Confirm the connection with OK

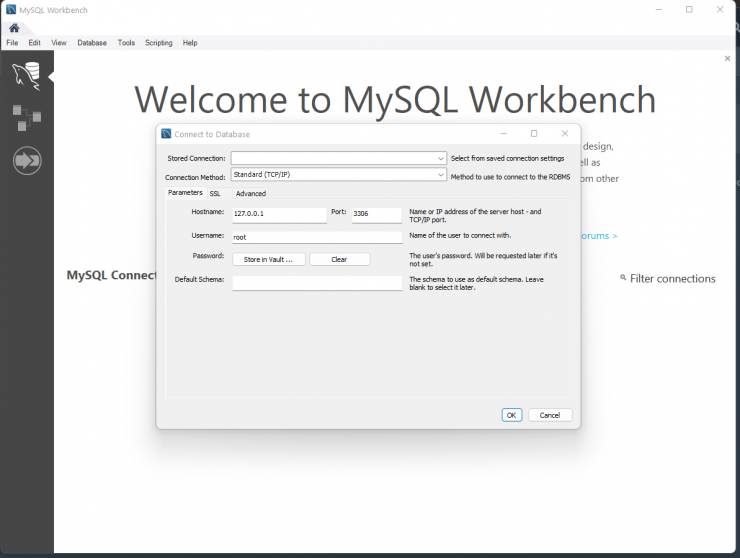[x=512, y=415]
